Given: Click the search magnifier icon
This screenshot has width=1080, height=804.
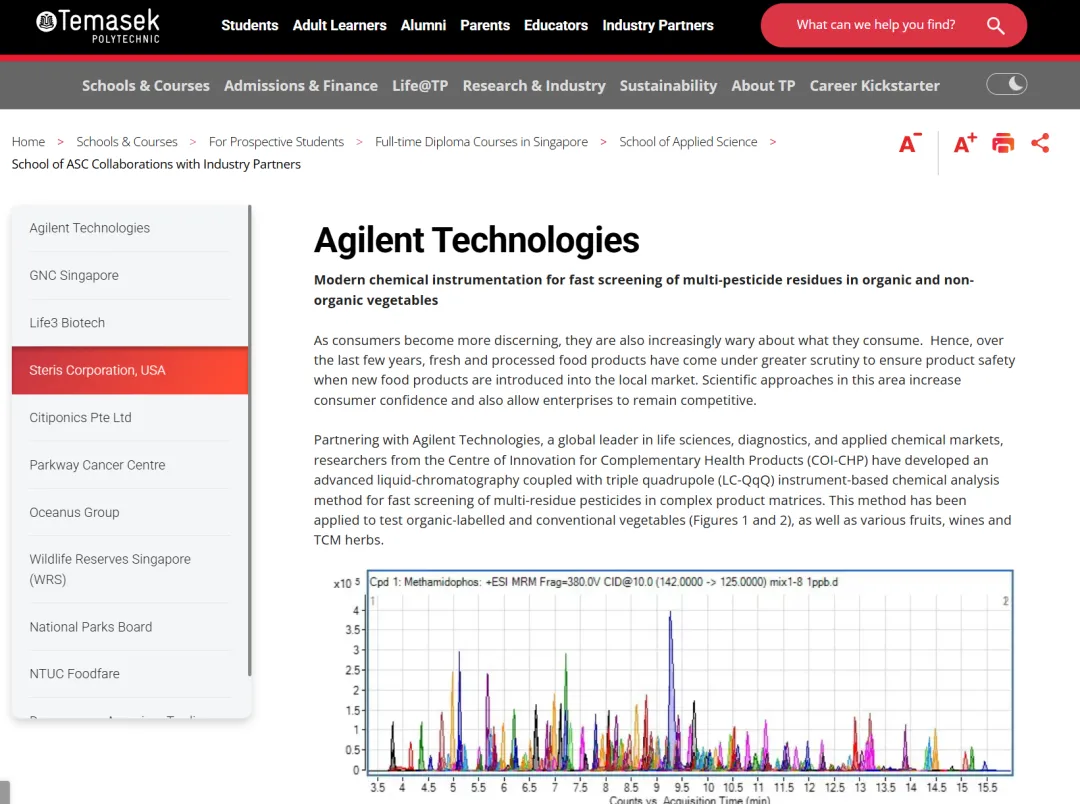Looking at the screenshot, I should [995, 25].
